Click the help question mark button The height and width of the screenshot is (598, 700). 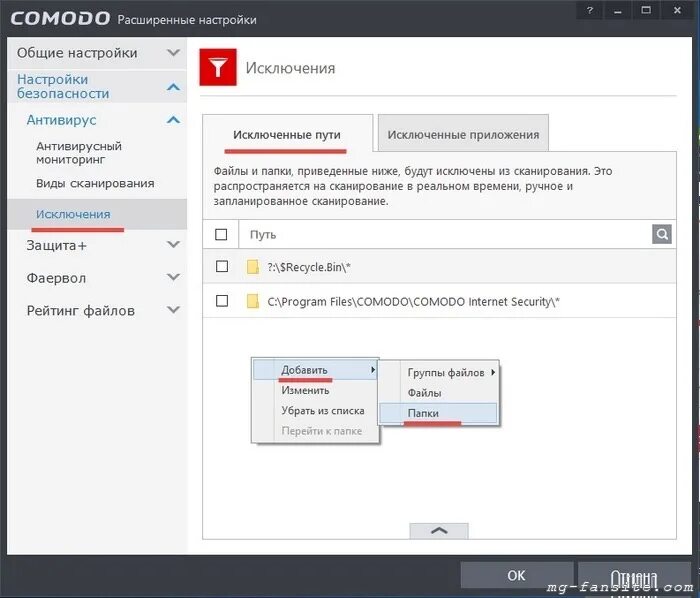tap(590, 10)
